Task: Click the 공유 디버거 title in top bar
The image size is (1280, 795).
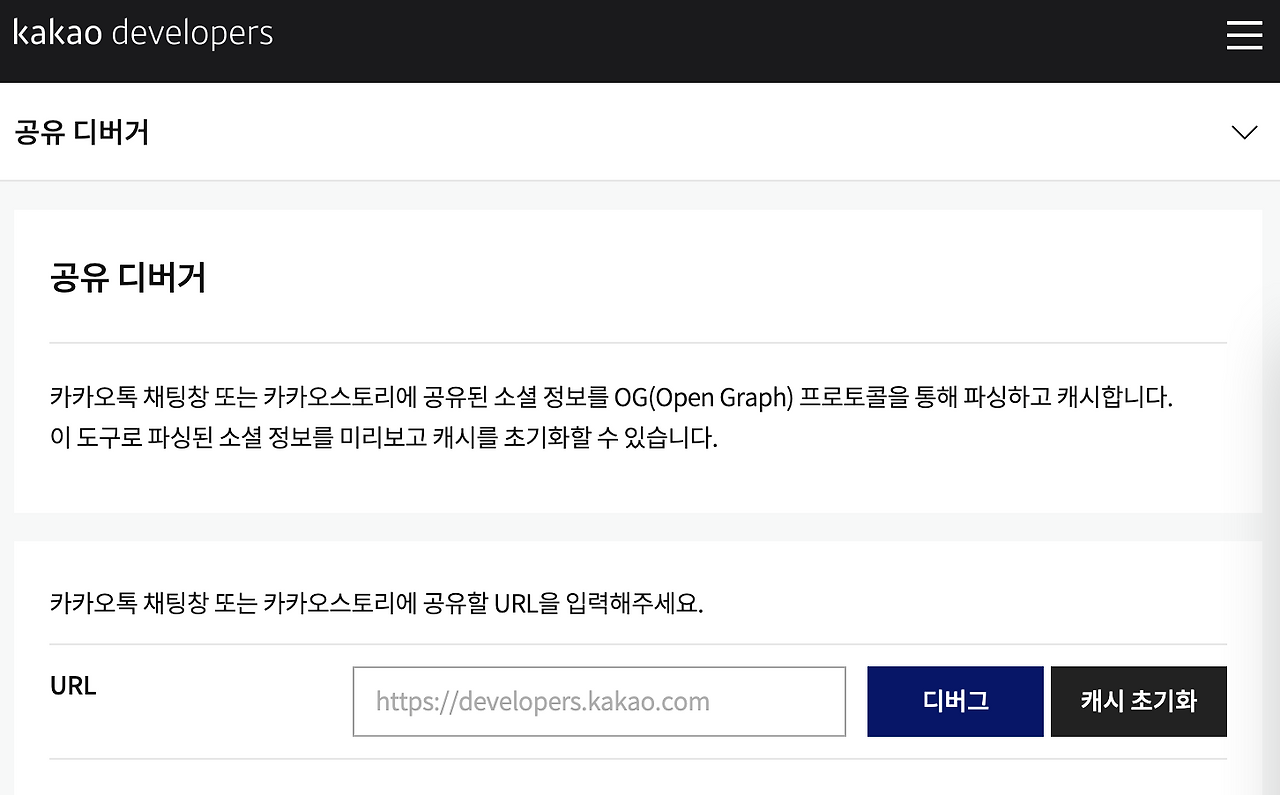Action: pos(82,132)
